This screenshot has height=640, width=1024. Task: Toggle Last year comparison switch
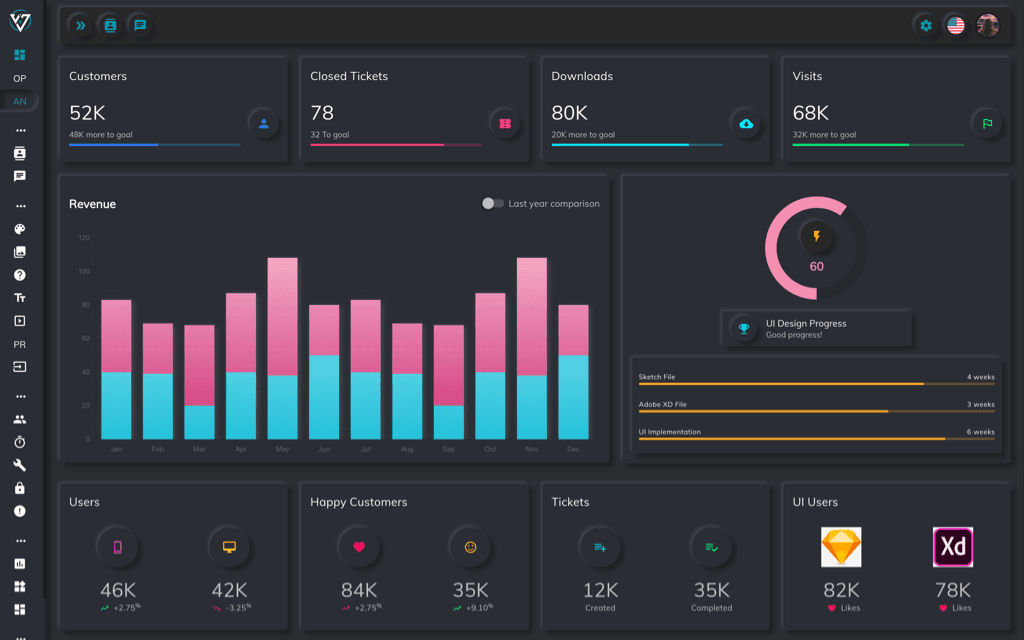coord(492,204)
